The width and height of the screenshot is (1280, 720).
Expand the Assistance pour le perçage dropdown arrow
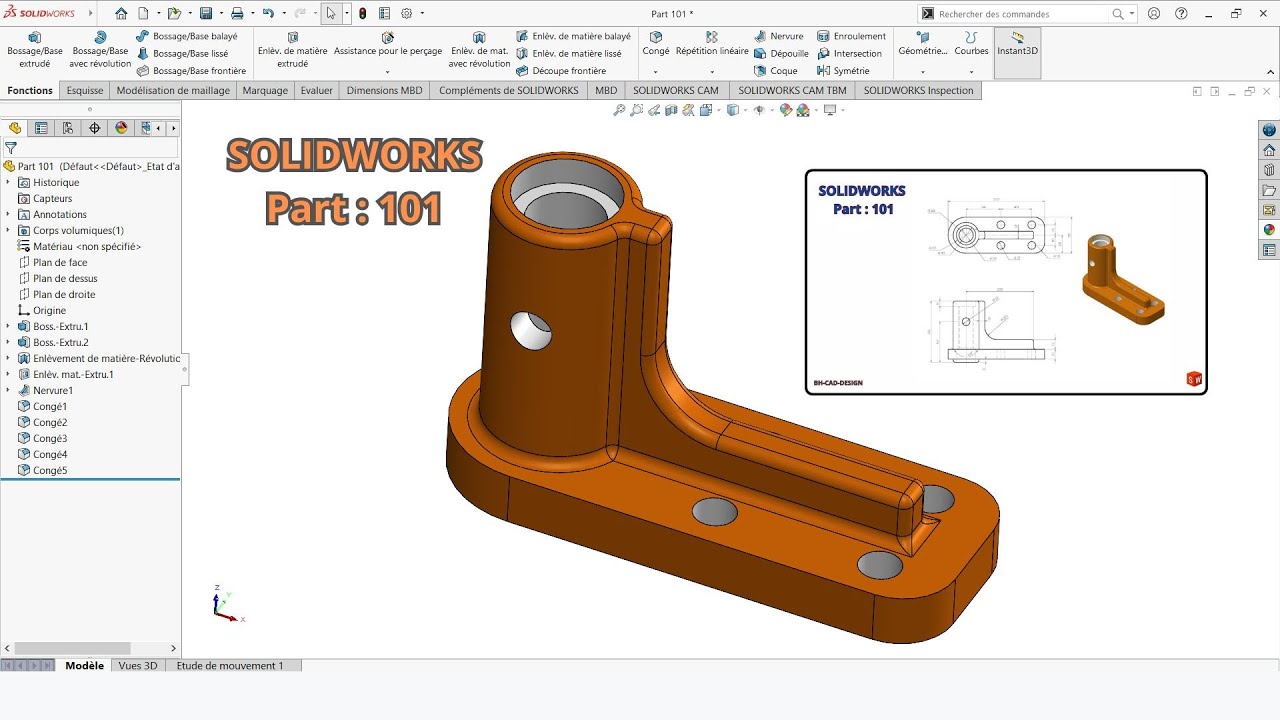(388, 72)
